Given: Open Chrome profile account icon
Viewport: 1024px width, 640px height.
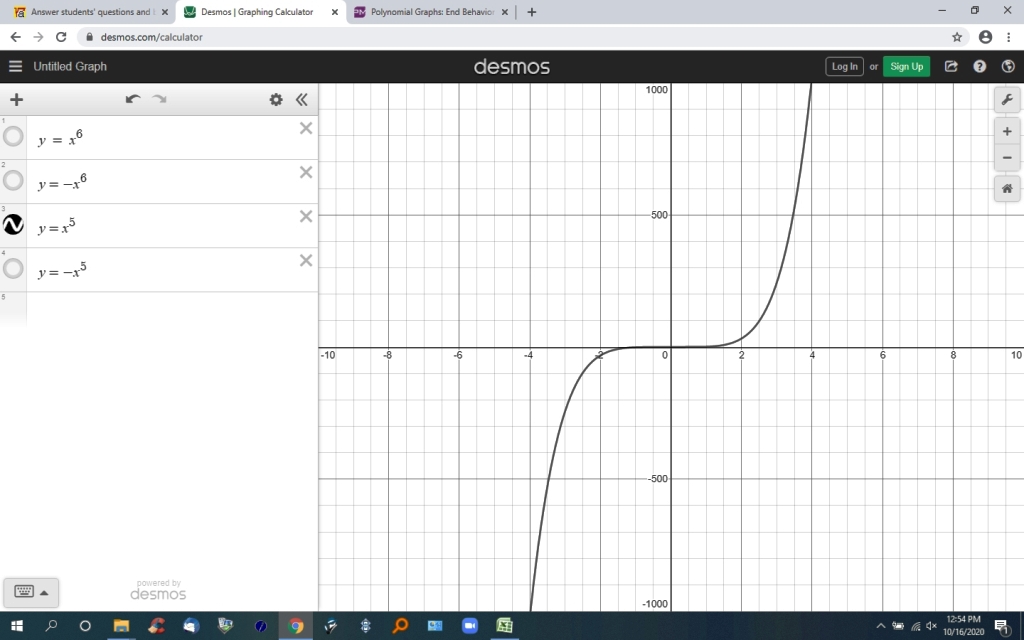Looking at the screenshot, I should click(x=985, y=37).
